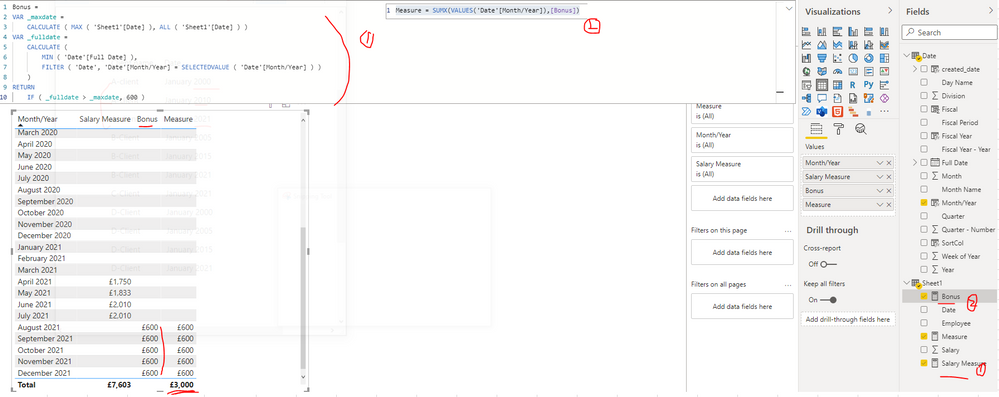Choose the R script visual
999x397 pixels.
(853, 85)
